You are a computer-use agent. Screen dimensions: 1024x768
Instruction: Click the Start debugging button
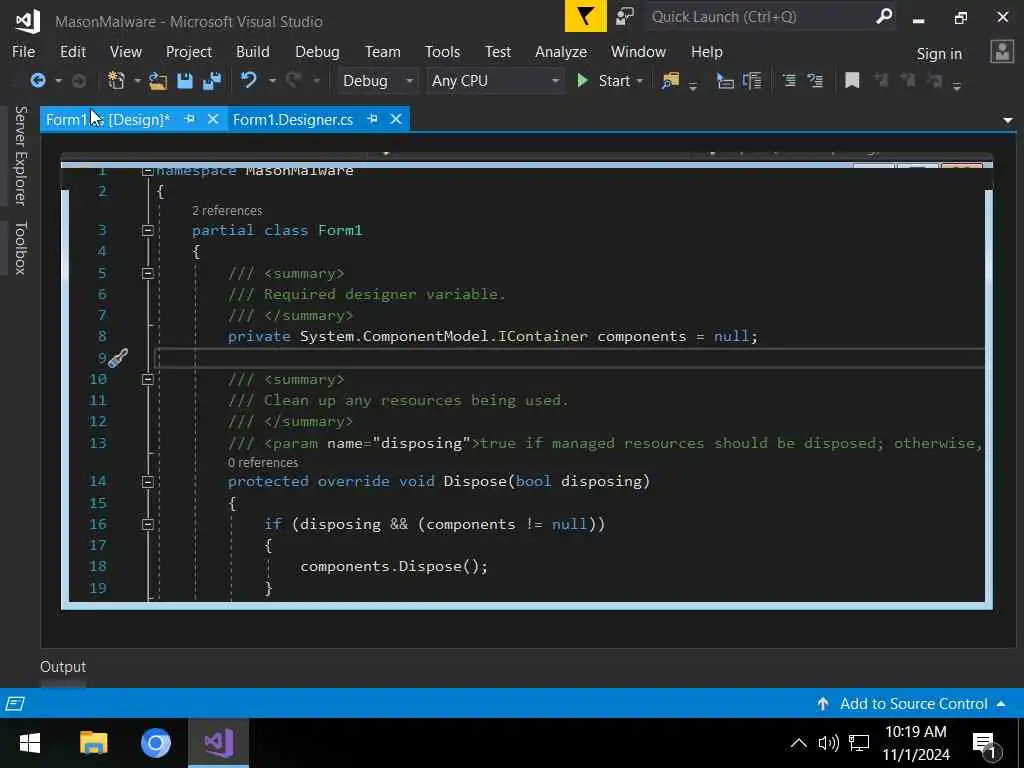[604, 81]
